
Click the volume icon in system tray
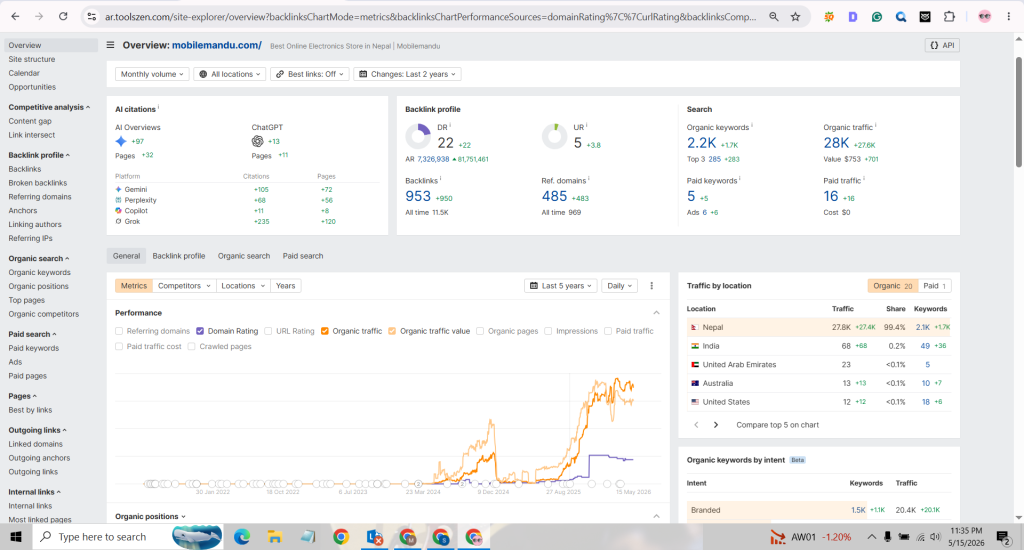click(935, 537)
